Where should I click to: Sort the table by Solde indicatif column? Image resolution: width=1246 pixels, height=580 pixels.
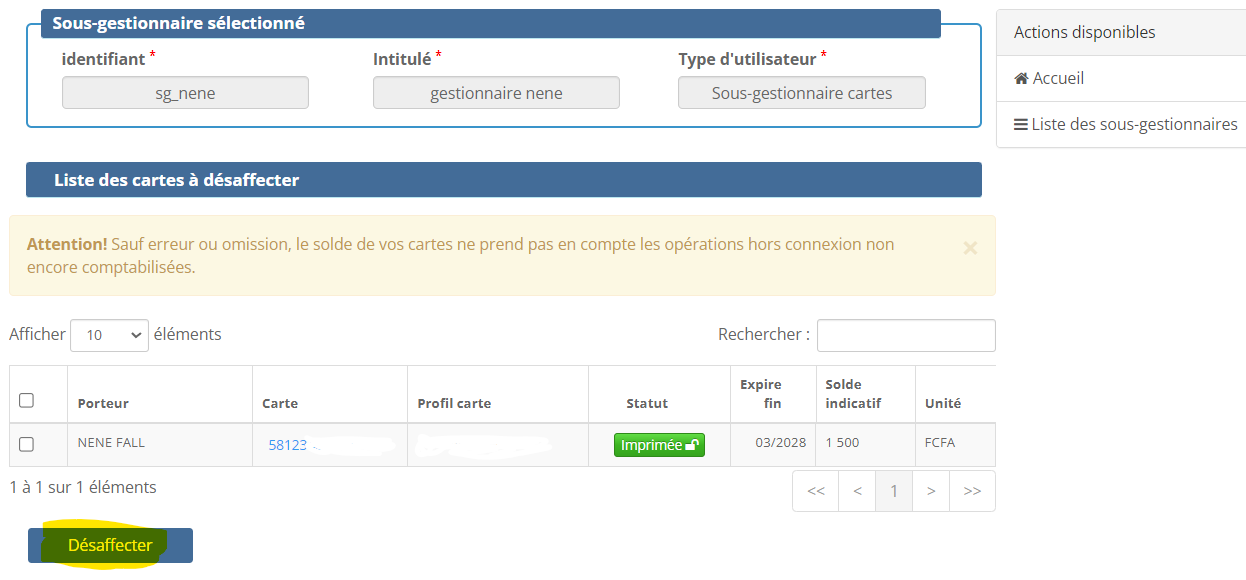click(x=843, y=393)
